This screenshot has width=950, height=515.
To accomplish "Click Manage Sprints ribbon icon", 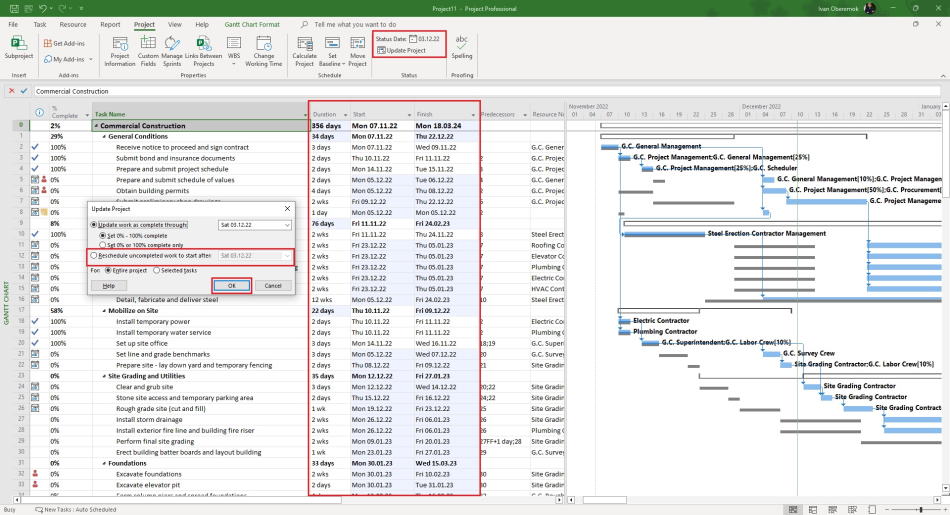I will click(171, 51).
